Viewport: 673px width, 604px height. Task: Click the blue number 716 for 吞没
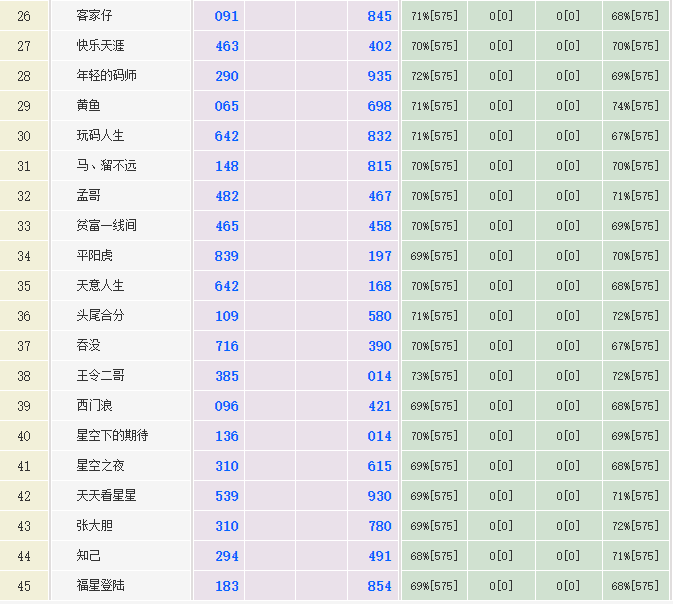click(227, 346)
